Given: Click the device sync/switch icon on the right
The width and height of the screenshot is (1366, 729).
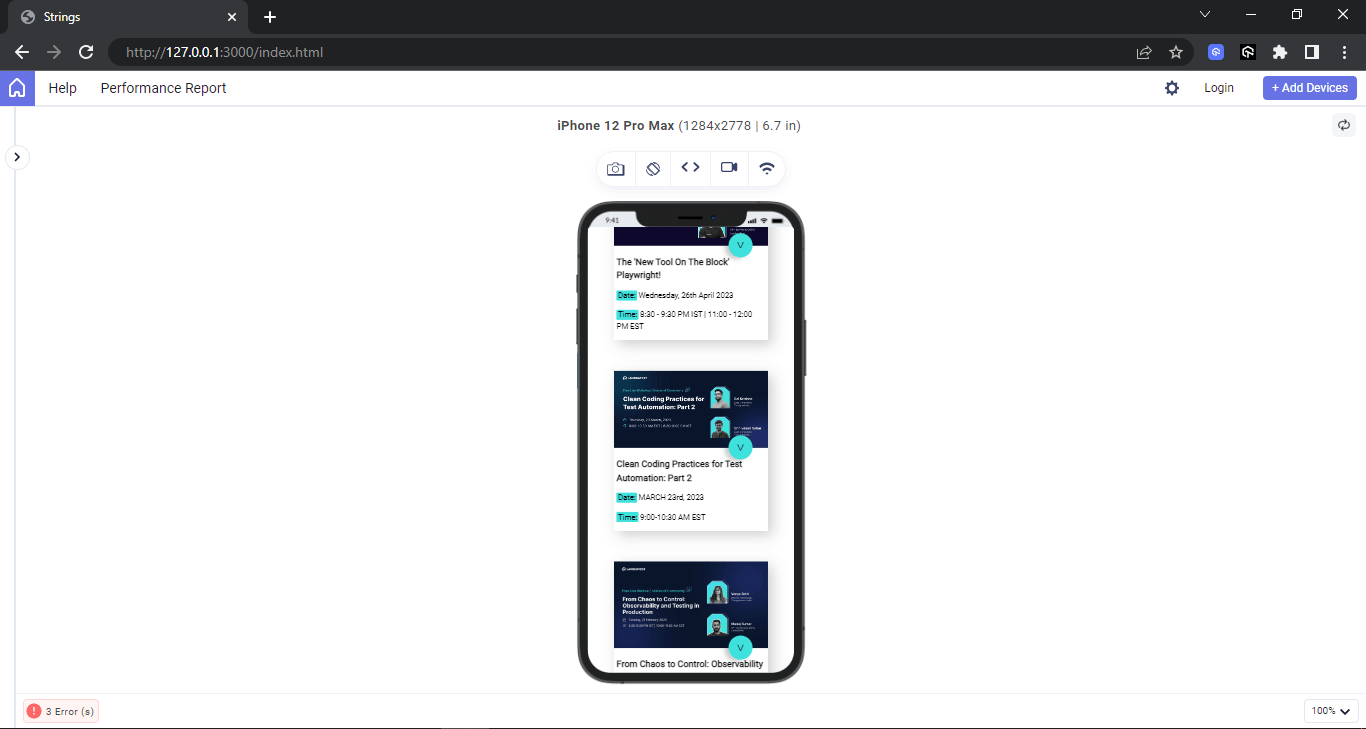Looking at the screenshot, I should (1344, 125).
